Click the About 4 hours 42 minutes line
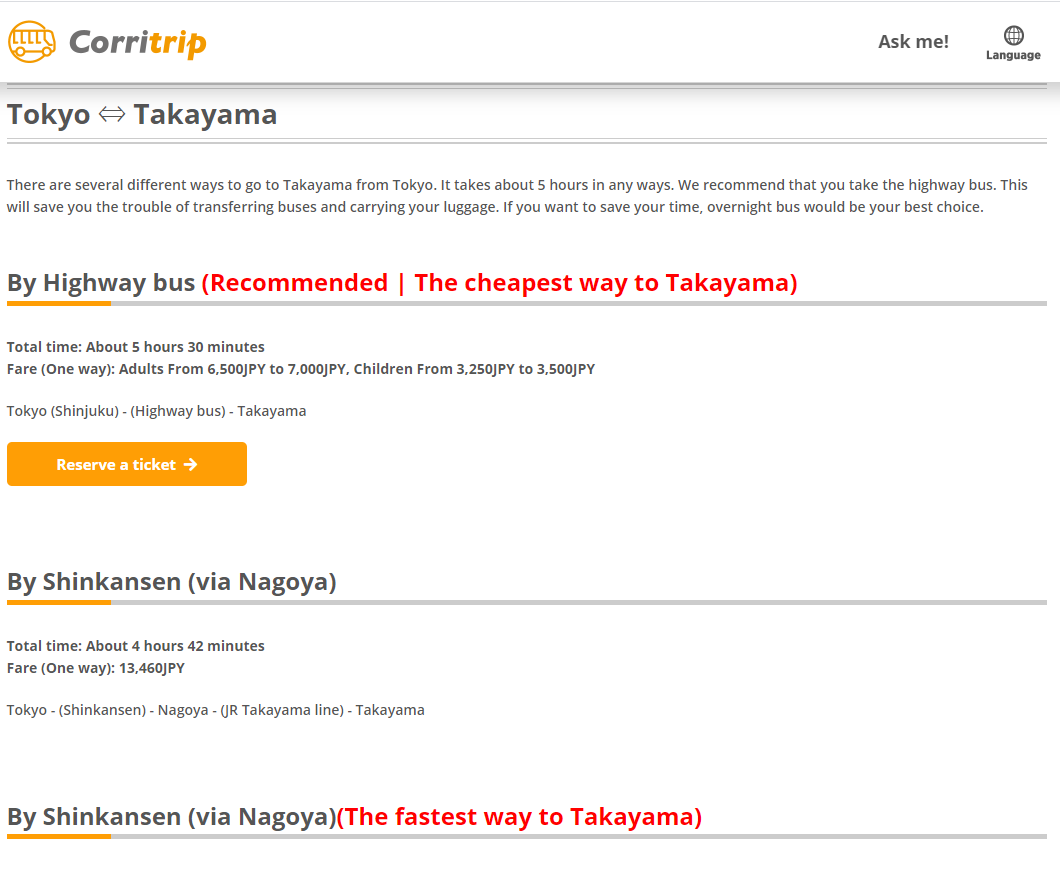This screenshot has height=894, width=1060. pos(135,646)
